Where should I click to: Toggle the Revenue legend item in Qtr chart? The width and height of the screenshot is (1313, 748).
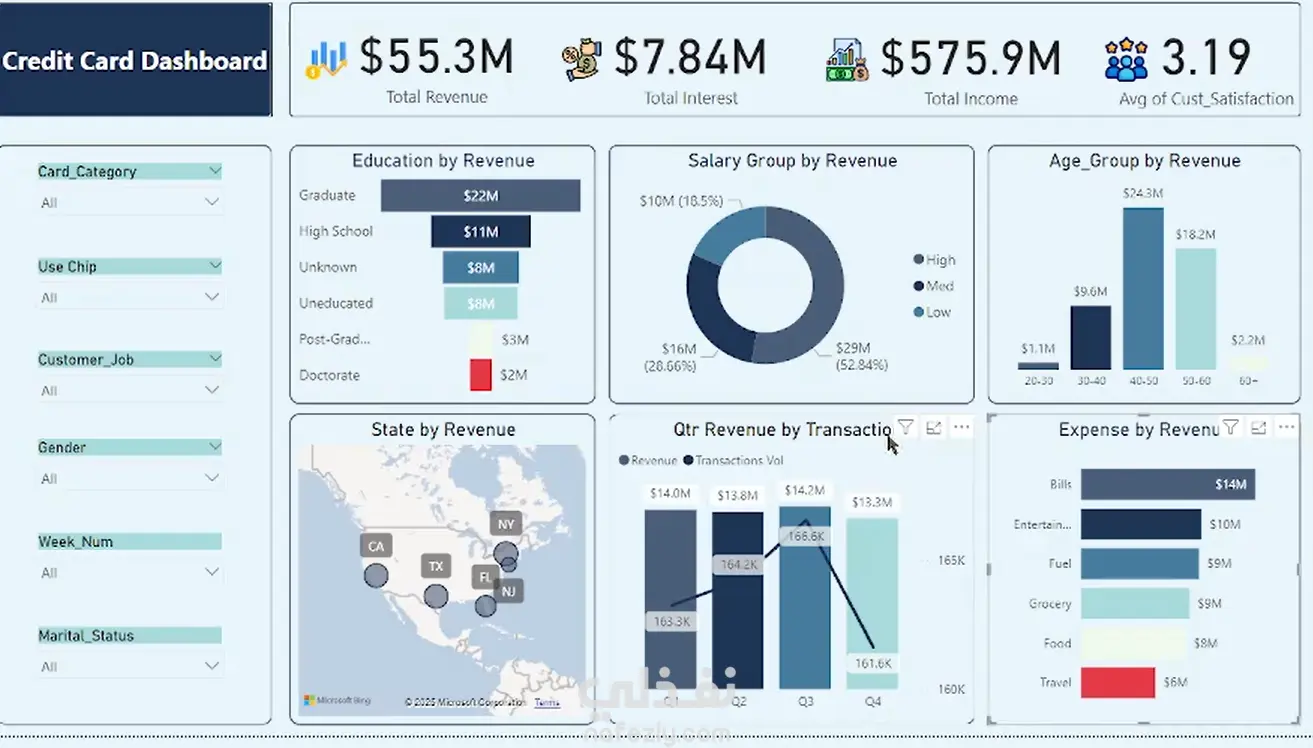click(648, 461)
